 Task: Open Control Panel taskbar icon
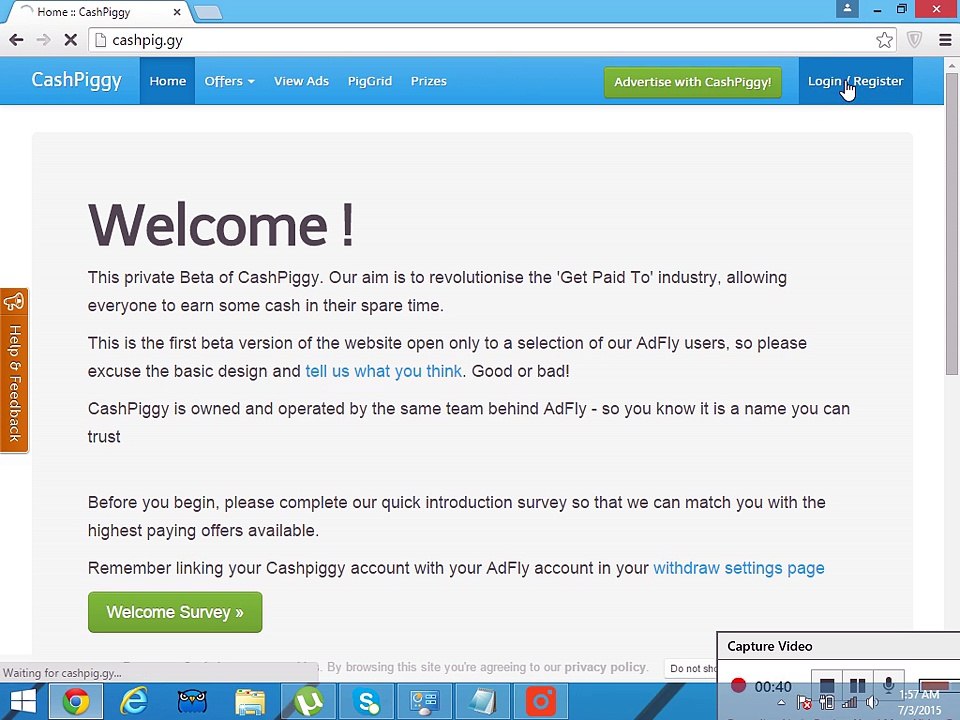coord(424,702)
